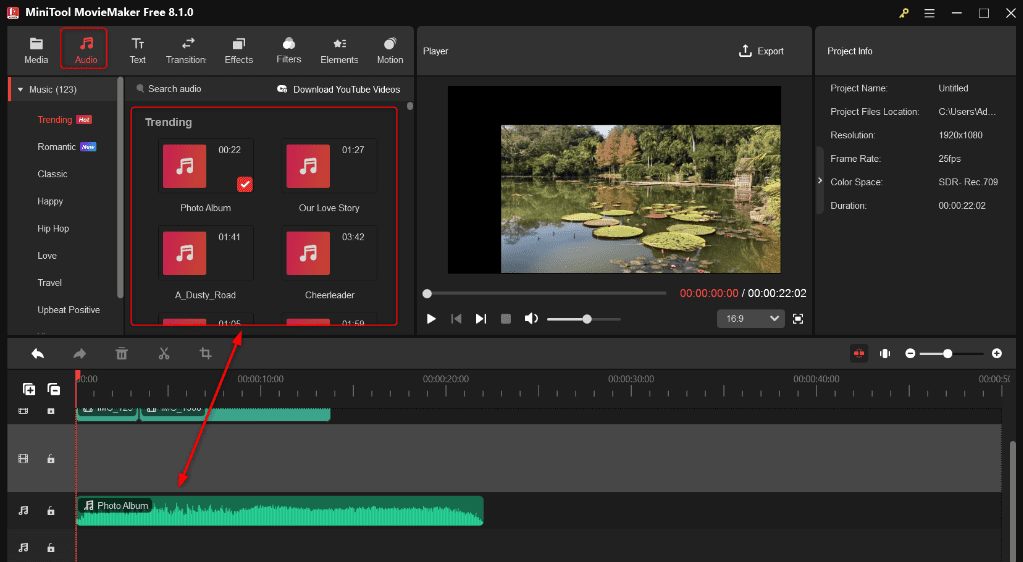This screenshot has width=1023, height=562.
Task: Click Download YouTube Videos link
Action: 339,89
